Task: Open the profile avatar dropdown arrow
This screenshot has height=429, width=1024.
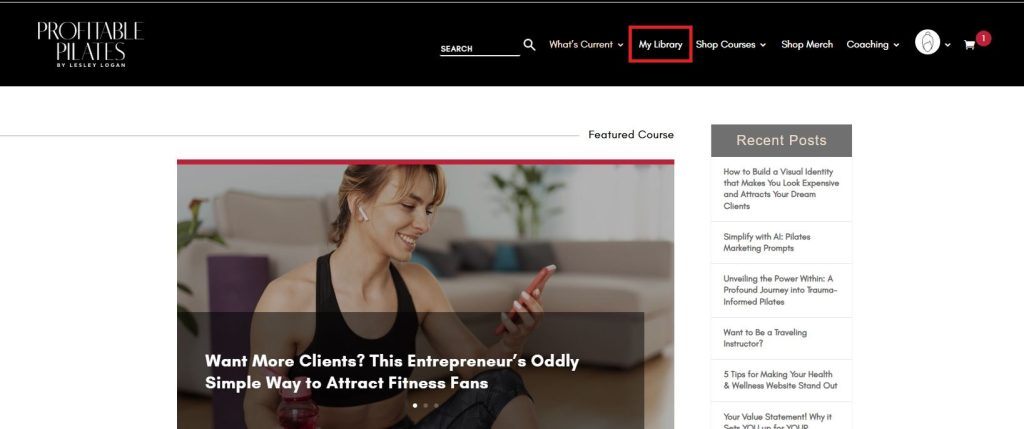Action: (948, 45)
